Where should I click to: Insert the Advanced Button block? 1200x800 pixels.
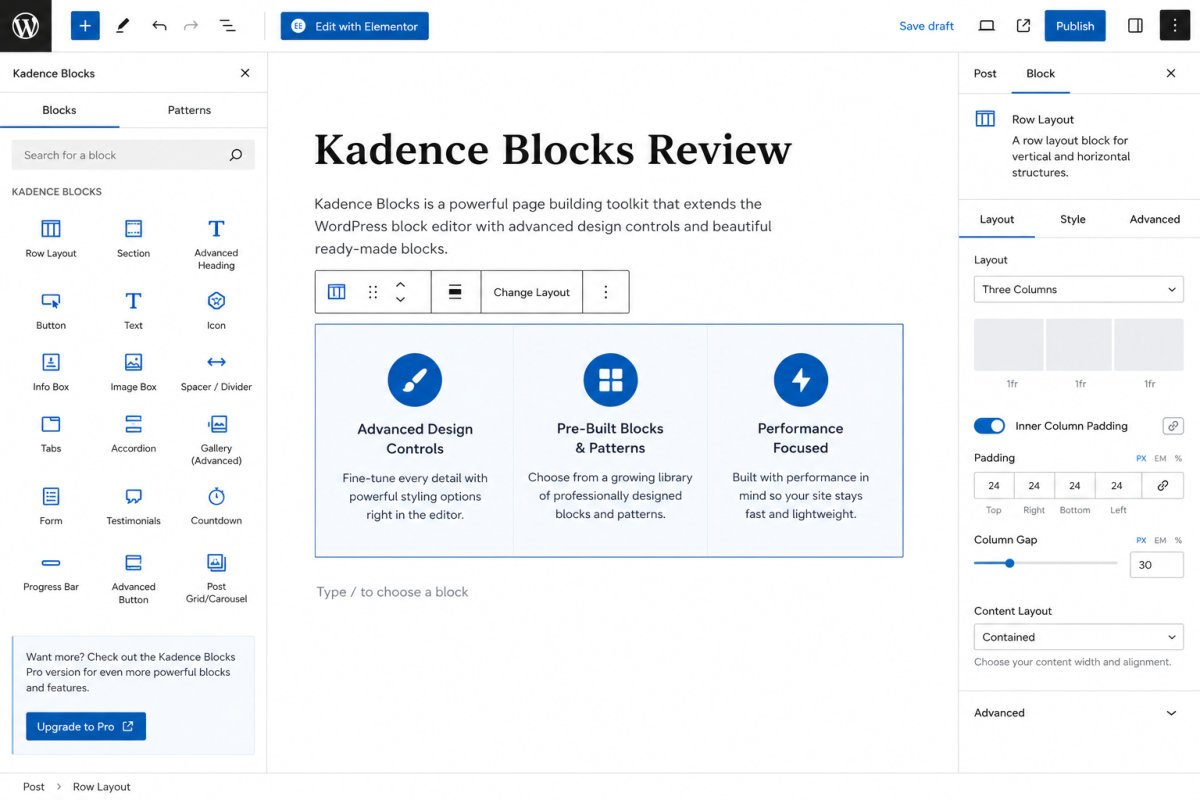pyautogui.click(x=133, y=578)
